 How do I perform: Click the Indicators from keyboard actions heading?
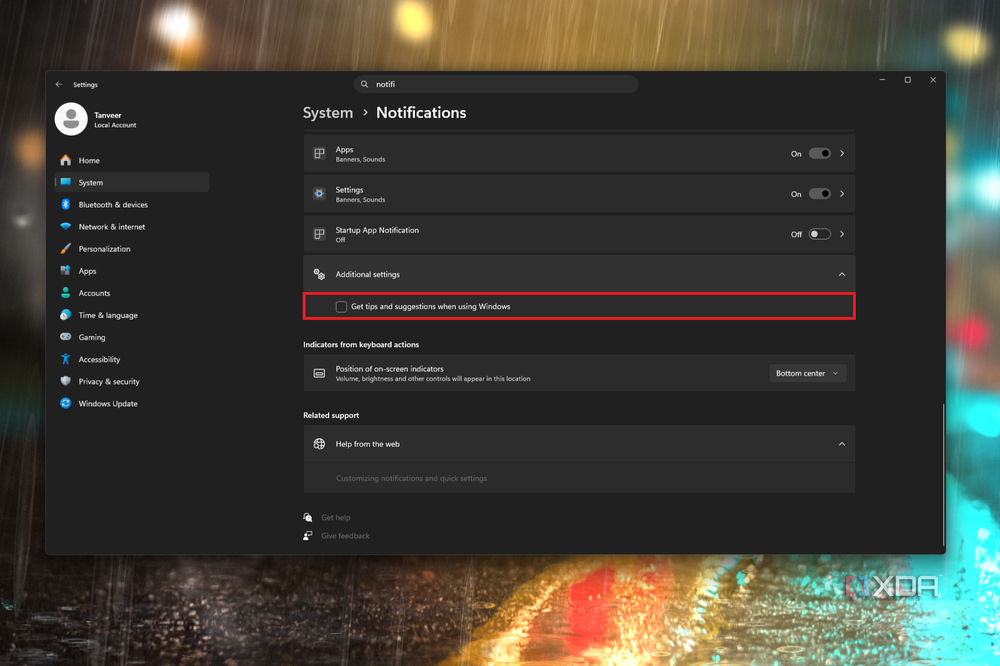(x=361, y=344)
